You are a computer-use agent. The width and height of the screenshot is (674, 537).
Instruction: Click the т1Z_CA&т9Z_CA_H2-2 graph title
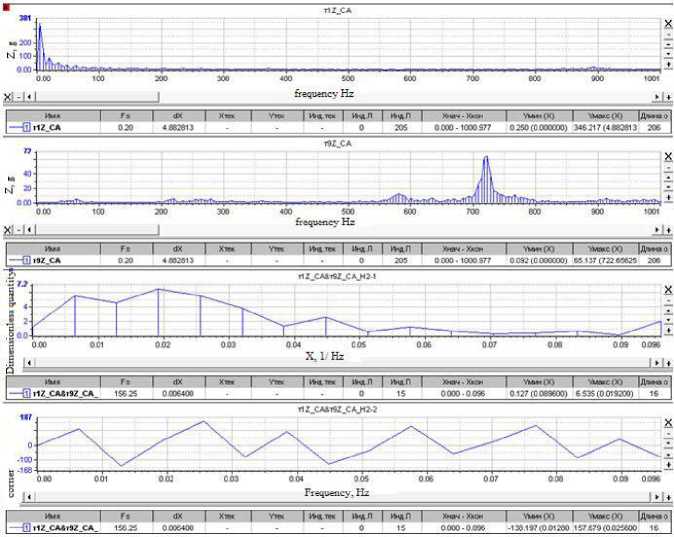tap(337, 410)
